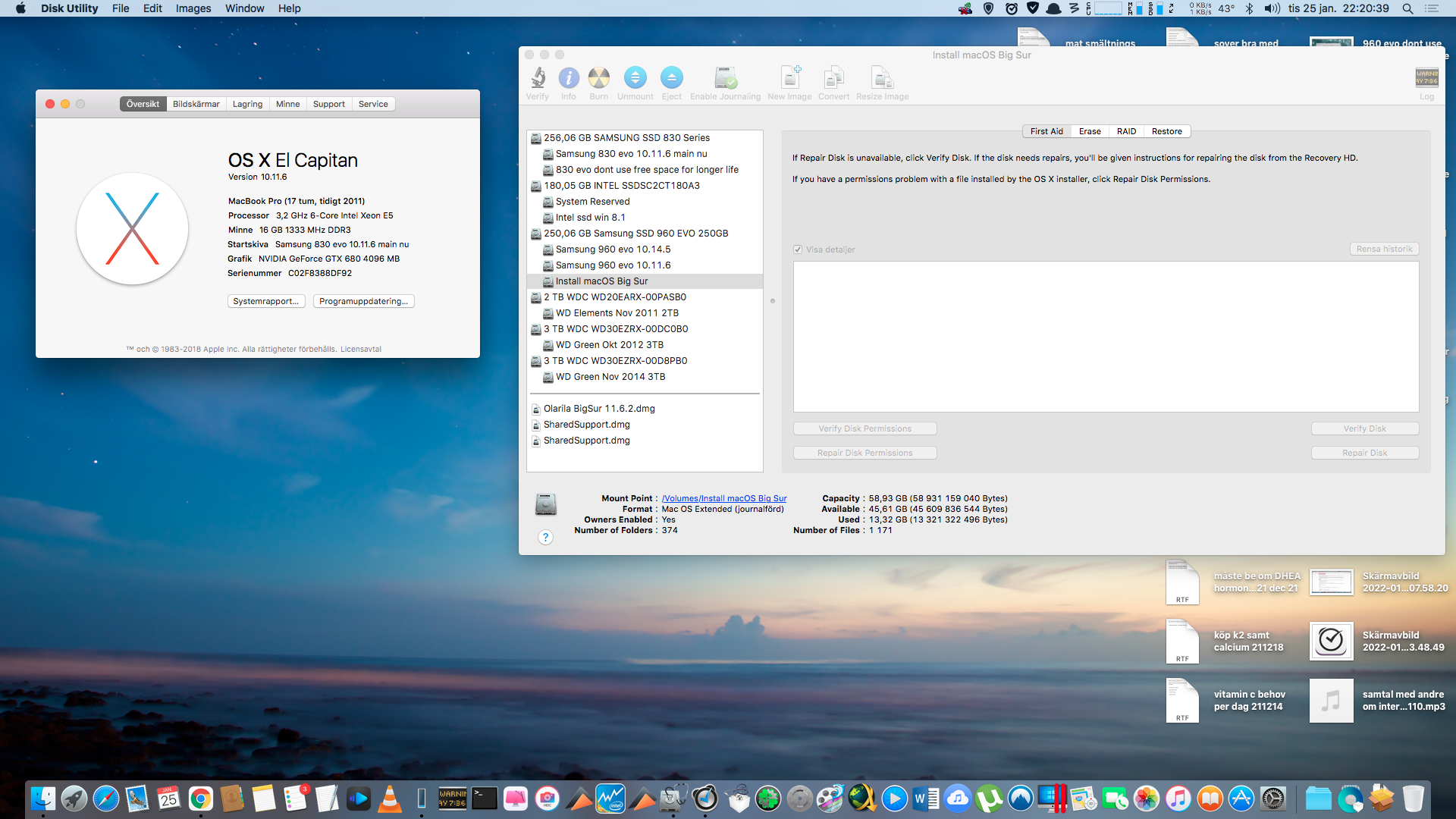Open the Help menu
Screen dimensions: 1456x819
tap(289, 8)
